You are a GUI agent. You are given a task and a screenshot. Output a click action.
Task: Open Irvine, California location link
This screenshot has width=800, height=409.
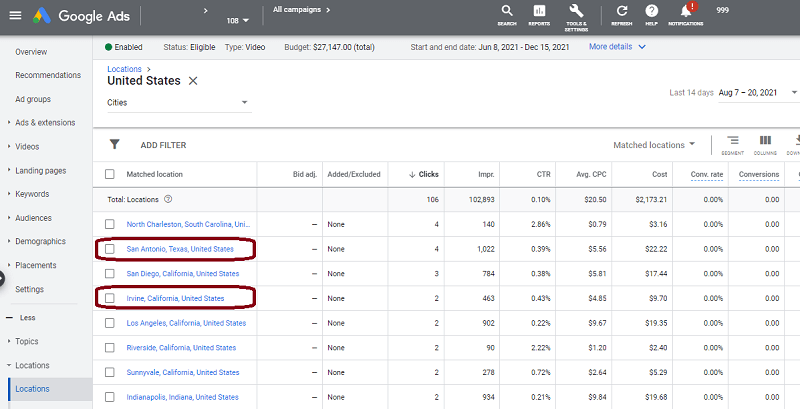pos(175,298)
